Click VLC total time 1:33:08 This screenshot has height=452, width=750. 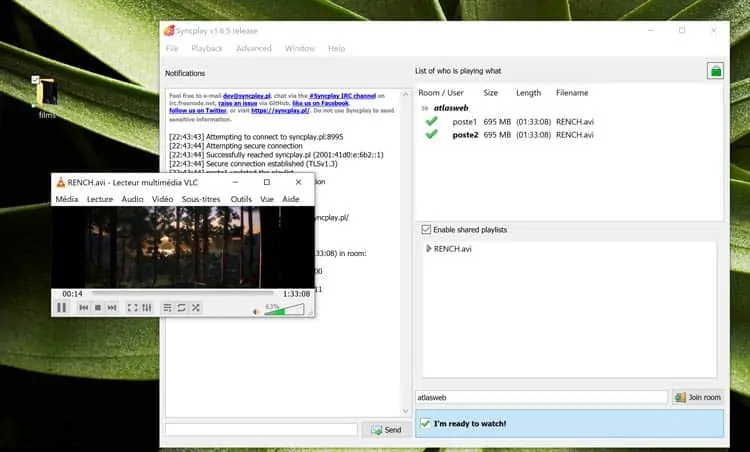[x=297, y=294]
